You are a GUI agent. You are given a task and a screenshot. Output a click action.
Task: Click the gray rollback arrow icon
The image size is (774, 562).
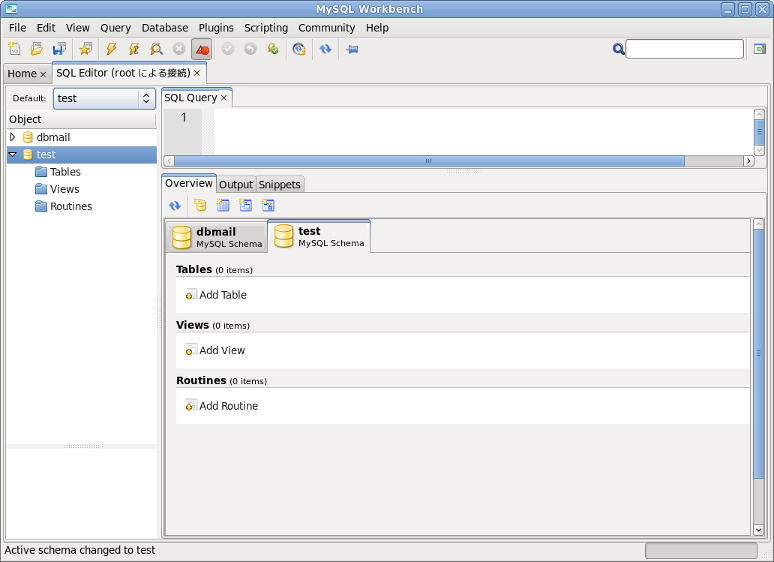coord(250,49)
